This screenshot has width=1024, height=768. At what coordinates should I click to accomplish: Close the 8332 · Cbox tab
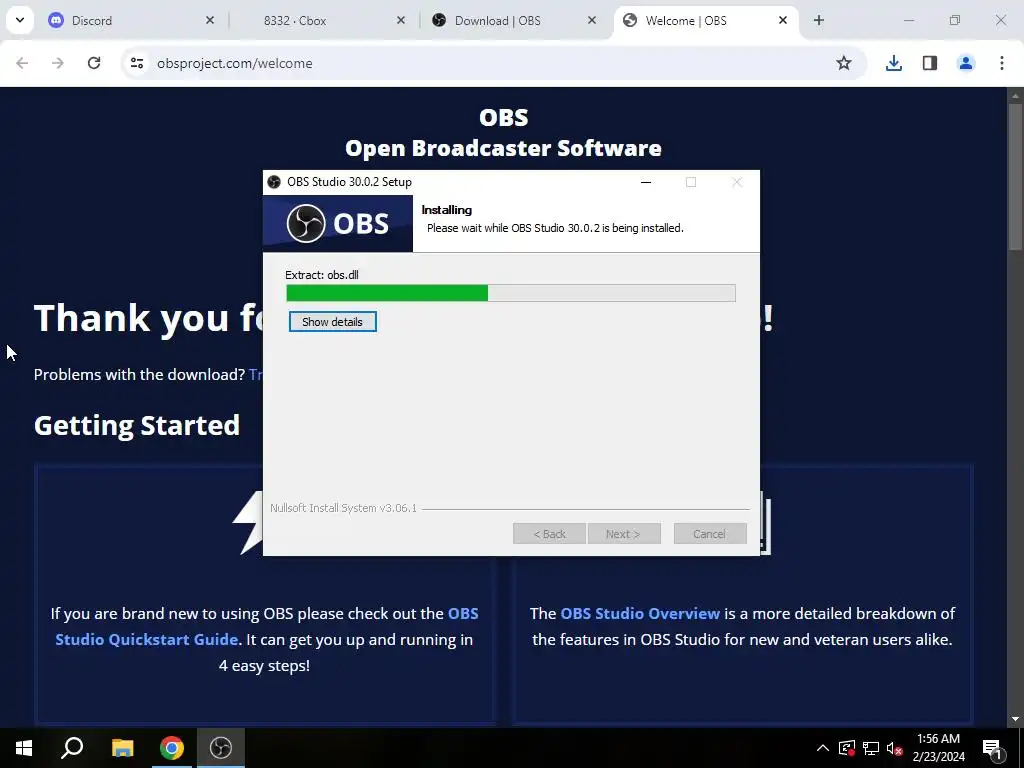click(401, 20)
